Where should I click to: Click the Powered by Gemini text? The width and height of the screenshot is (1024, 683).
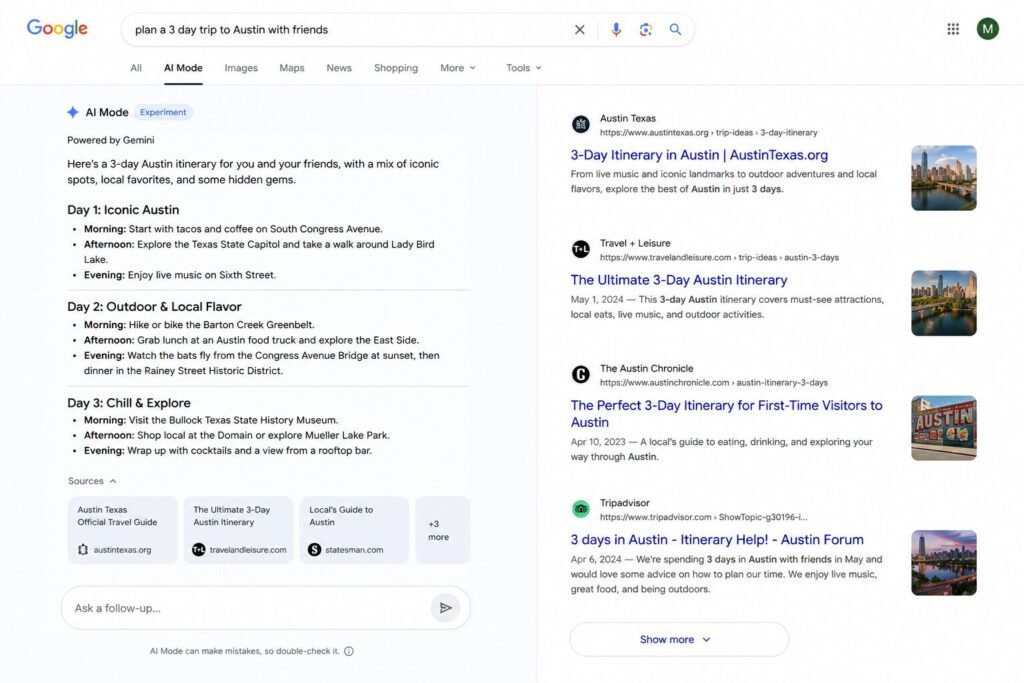click(x=110, y=140)
